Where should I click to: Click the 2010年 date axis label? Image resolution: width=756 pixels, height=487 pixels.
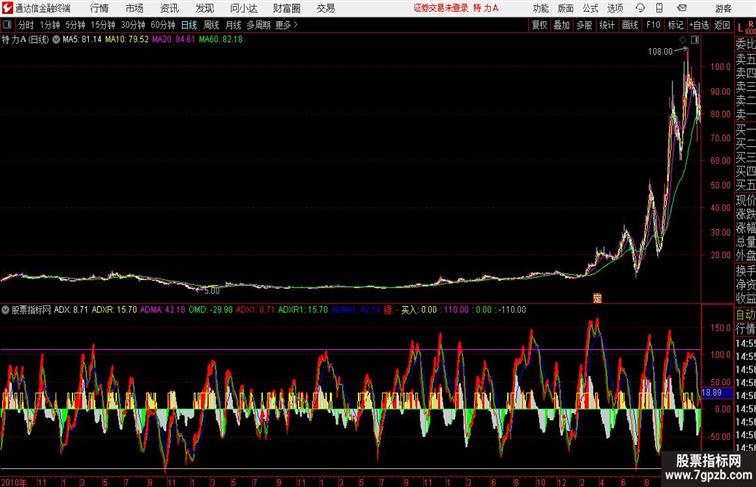(x=14, y=482)
